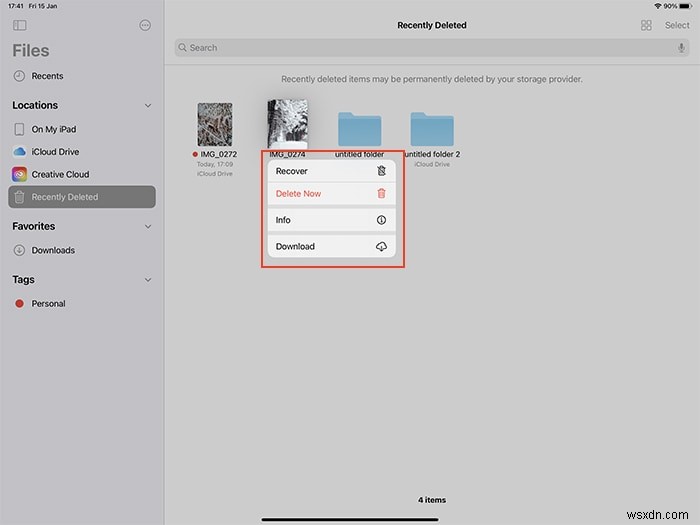Open the untitled folder 2 icon

432,129
